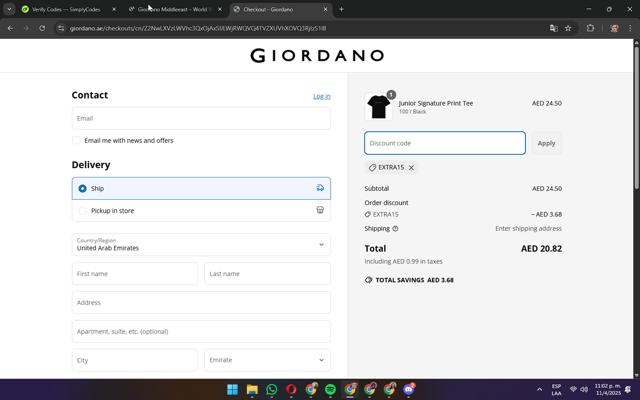
Task: Select the Checkout - Giordano tab
Action: (x=268, y=9)
